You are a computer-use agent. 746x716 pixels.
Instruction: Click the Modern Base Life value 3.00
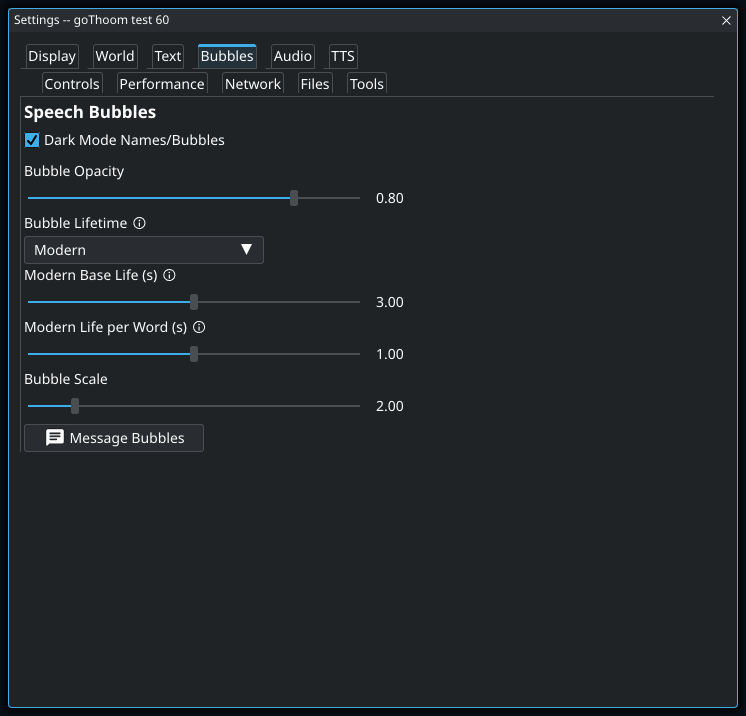(389, 302)
